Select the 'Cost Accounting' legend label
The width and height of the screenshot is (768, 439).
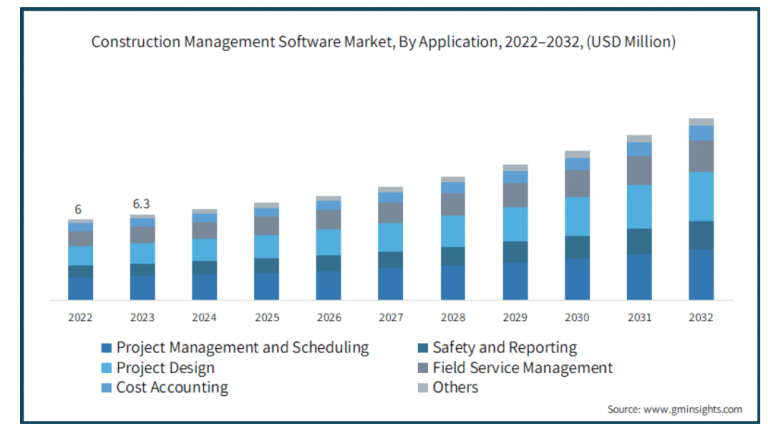tap(172, 388)
